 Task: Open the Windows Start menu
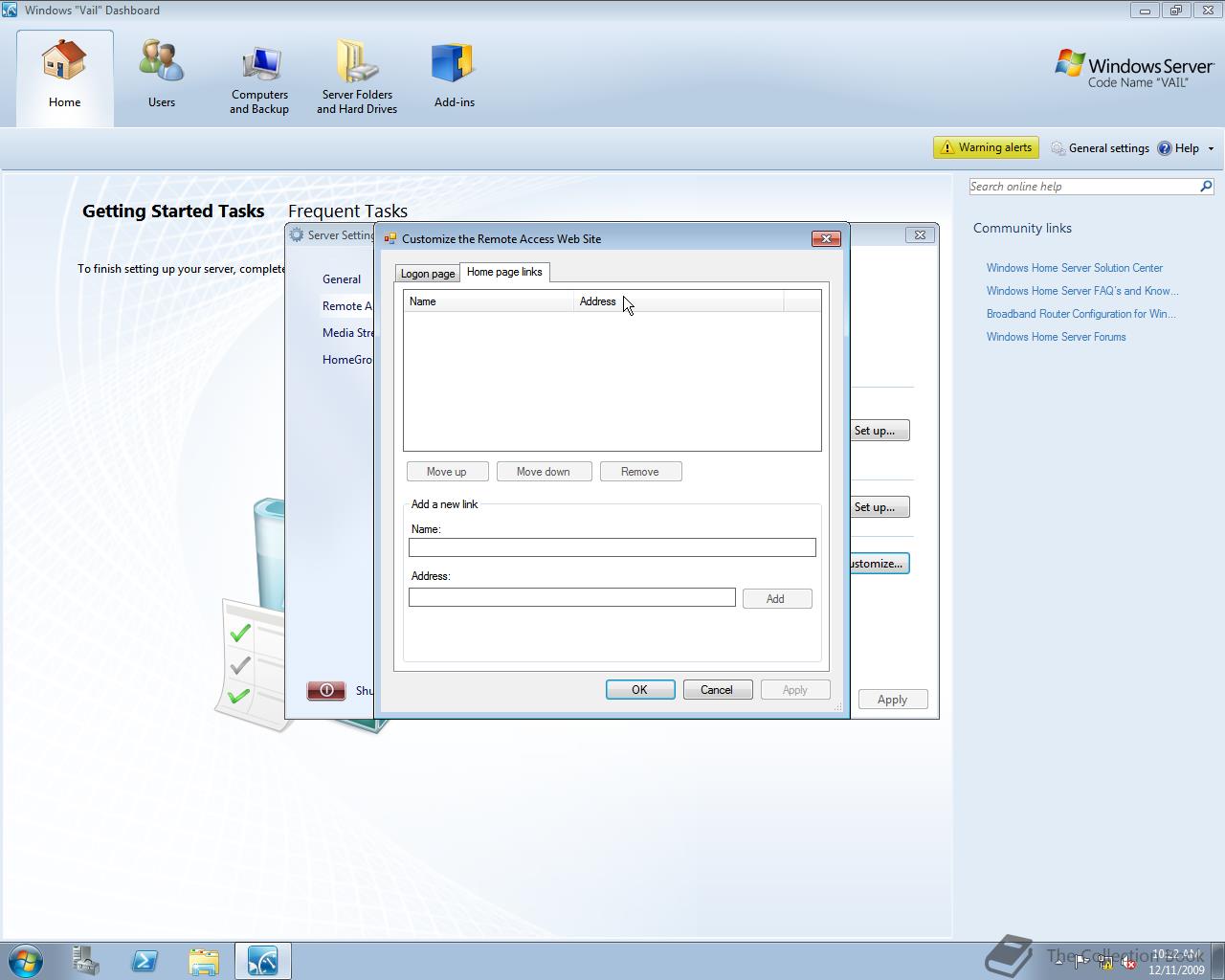click(26, 961)
